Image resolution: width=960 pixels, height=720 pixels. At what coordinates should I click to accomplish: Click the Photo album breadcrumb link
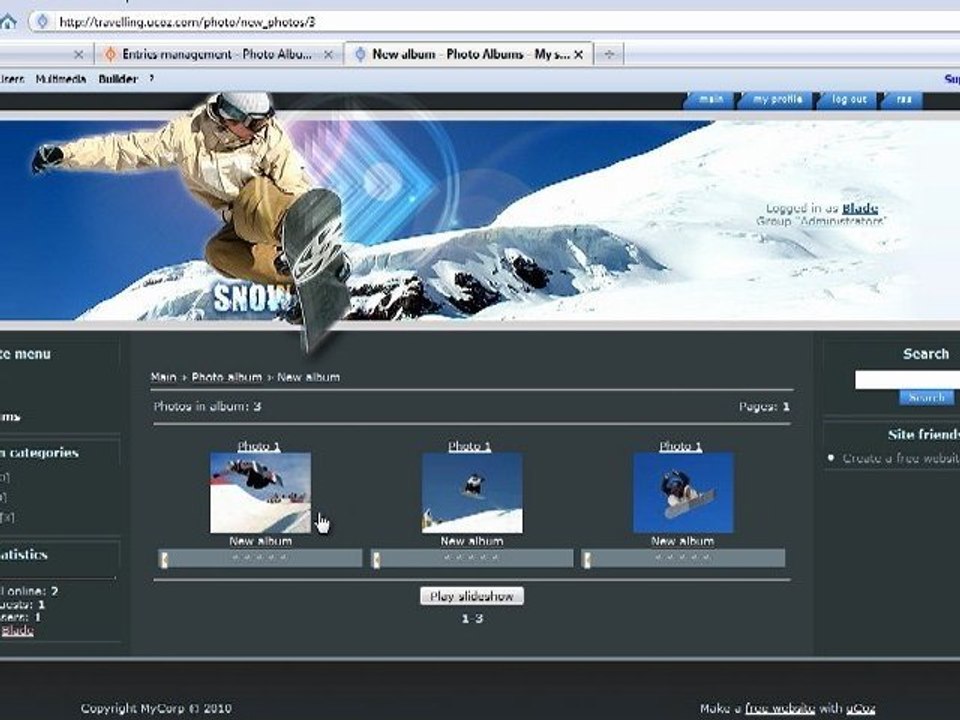[227, 377]
